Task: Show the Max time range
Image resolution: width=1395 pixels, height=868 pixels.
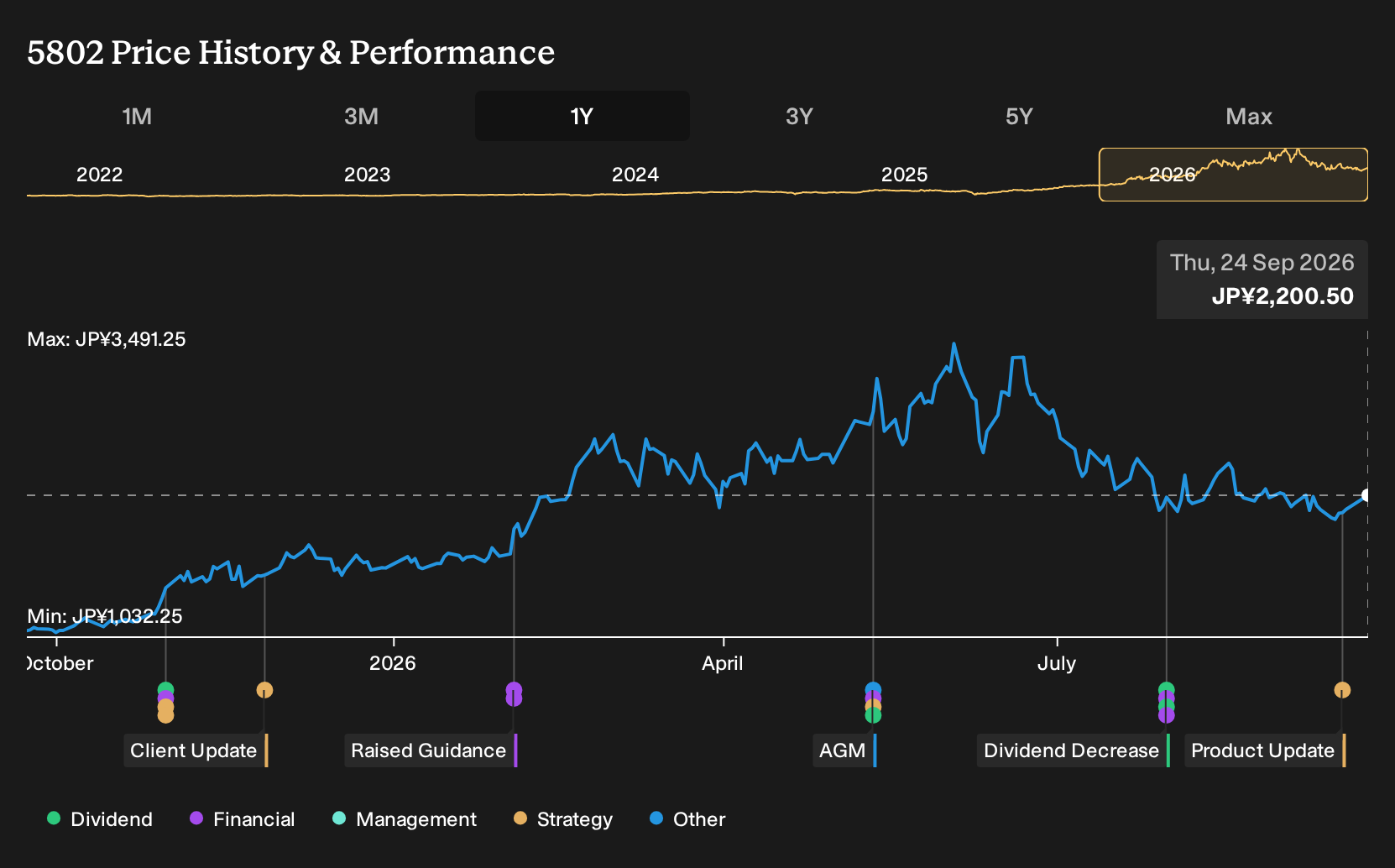Action: point(1249,116)
